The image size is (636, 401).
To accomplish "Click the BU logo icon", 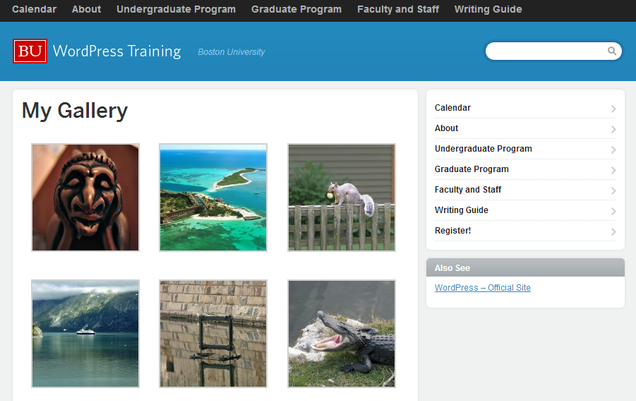I will pyautogui.click(x=30, y=51).
